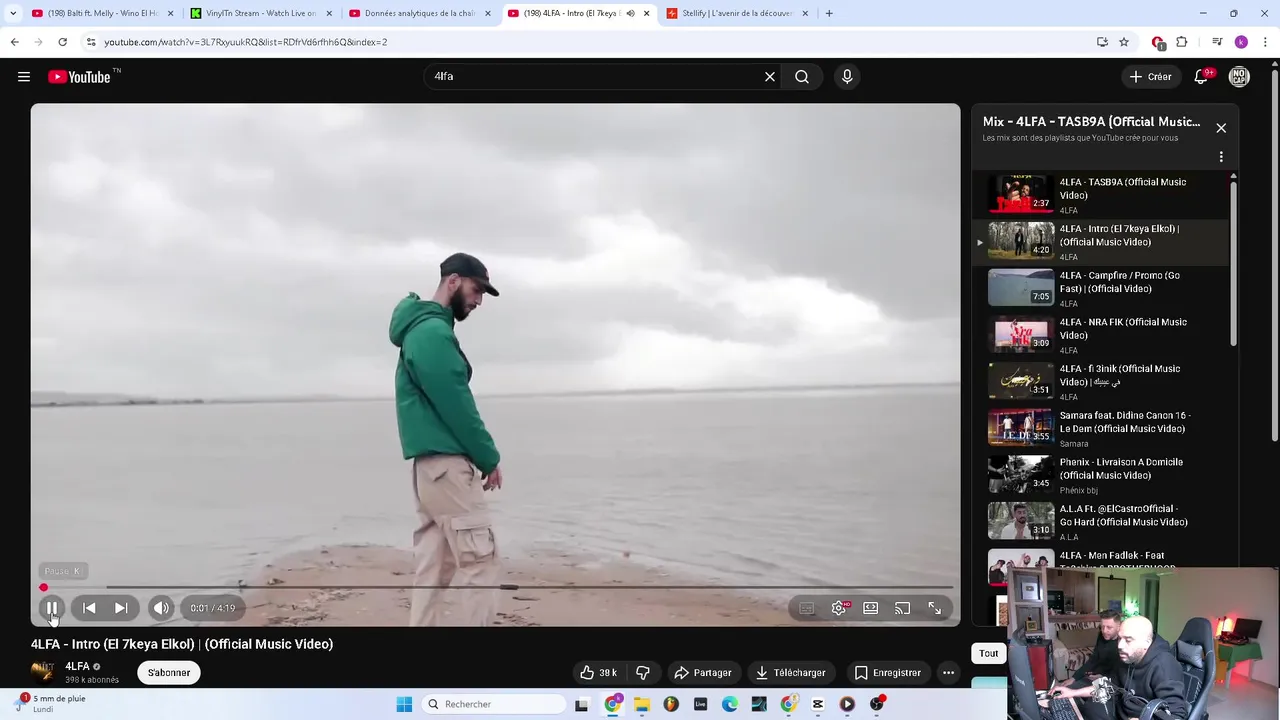
Task: Open the 4LFA channel avatar
Action: (x=43, y=673)
